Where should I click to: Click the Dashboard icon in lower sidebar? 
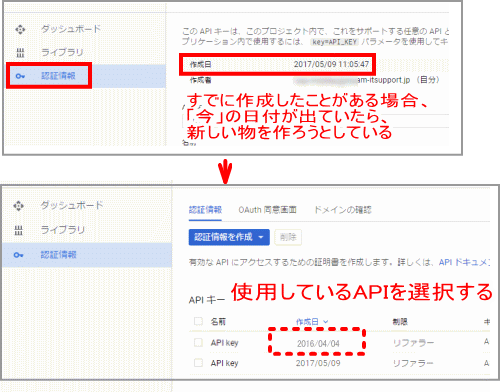click(x=18, y=206)
